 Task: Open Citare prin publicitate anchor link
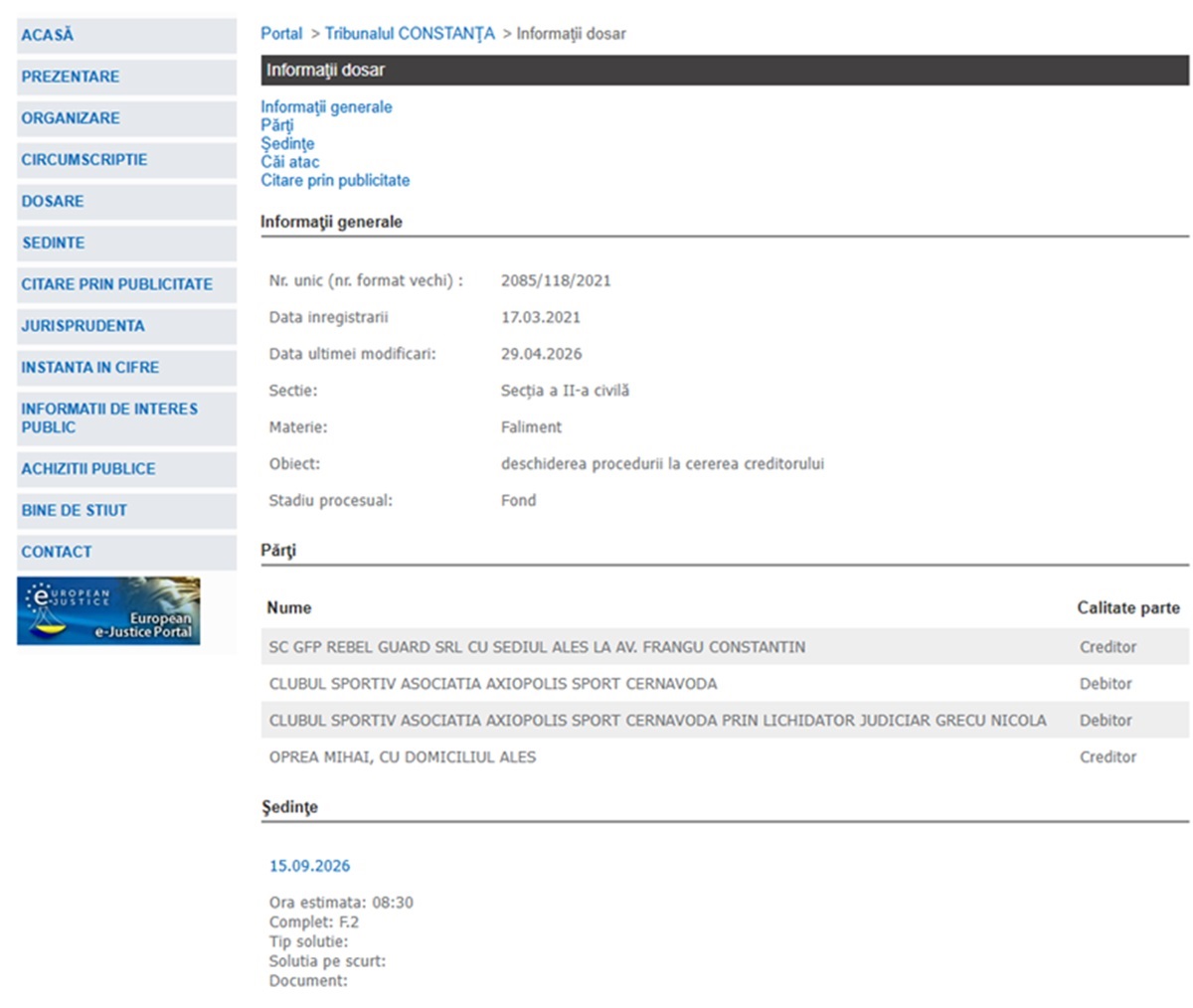(335, 180)
